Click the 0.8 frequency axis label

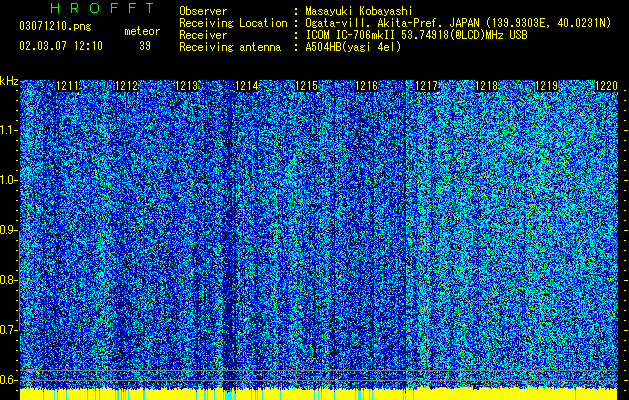[8, 280]
